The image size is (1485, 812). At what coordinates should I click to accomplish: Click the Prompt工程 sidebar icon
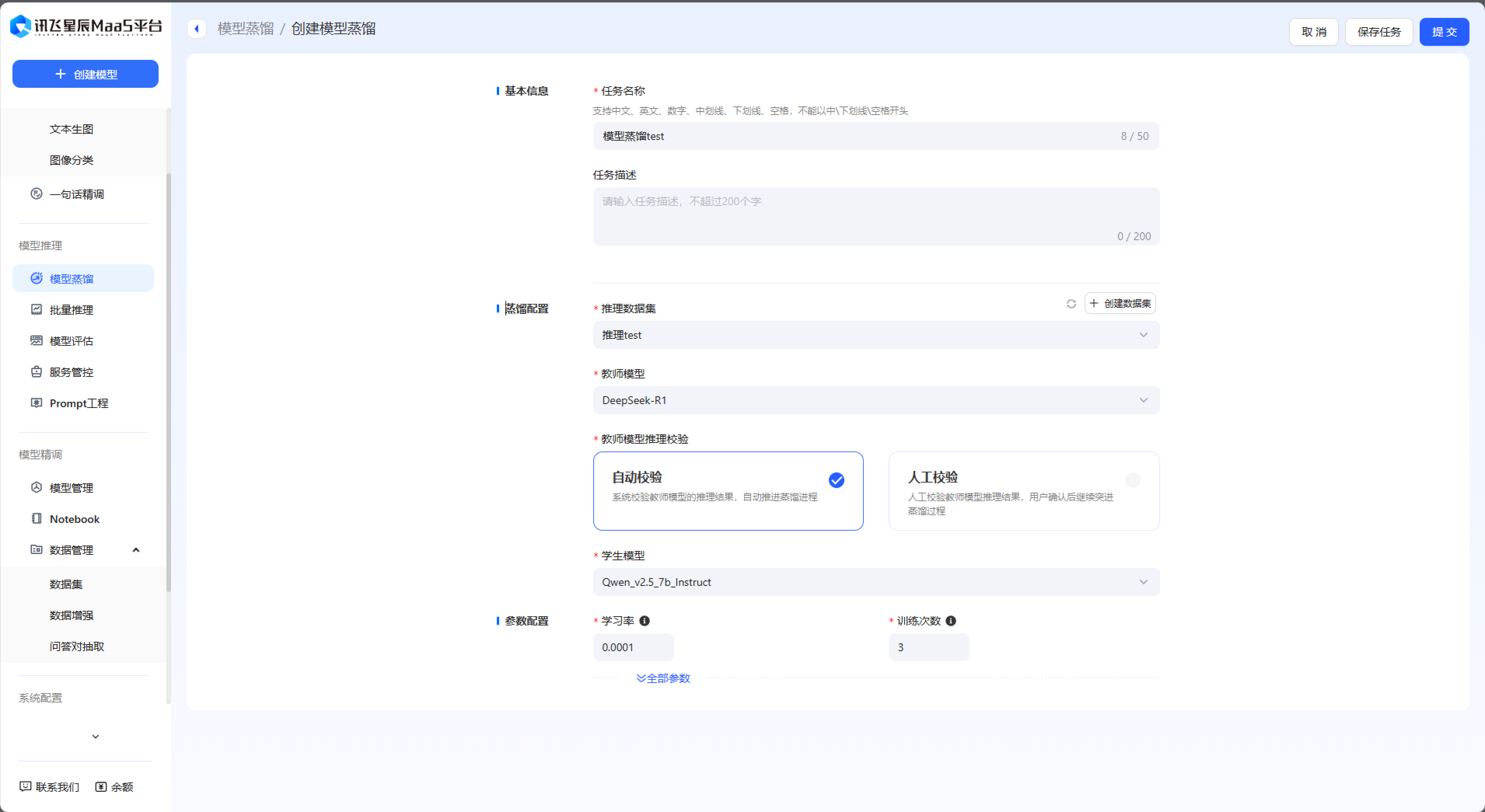[36, 403]
